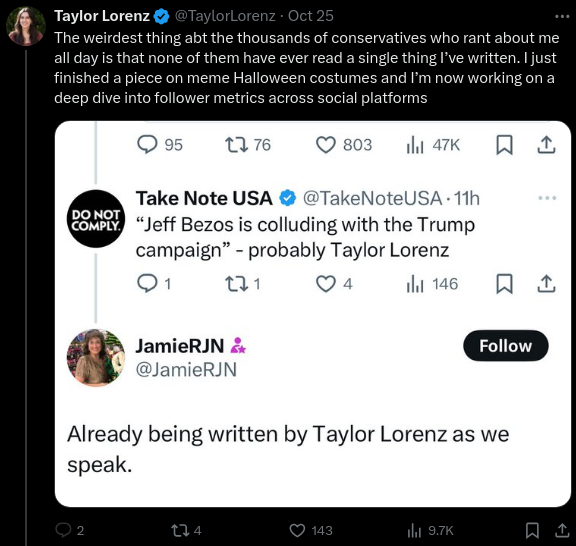The width and height of the screenshot is (576, 546).
Task: Open the embedded screenshot image of quoted tweets
Action: coord(313,314)
